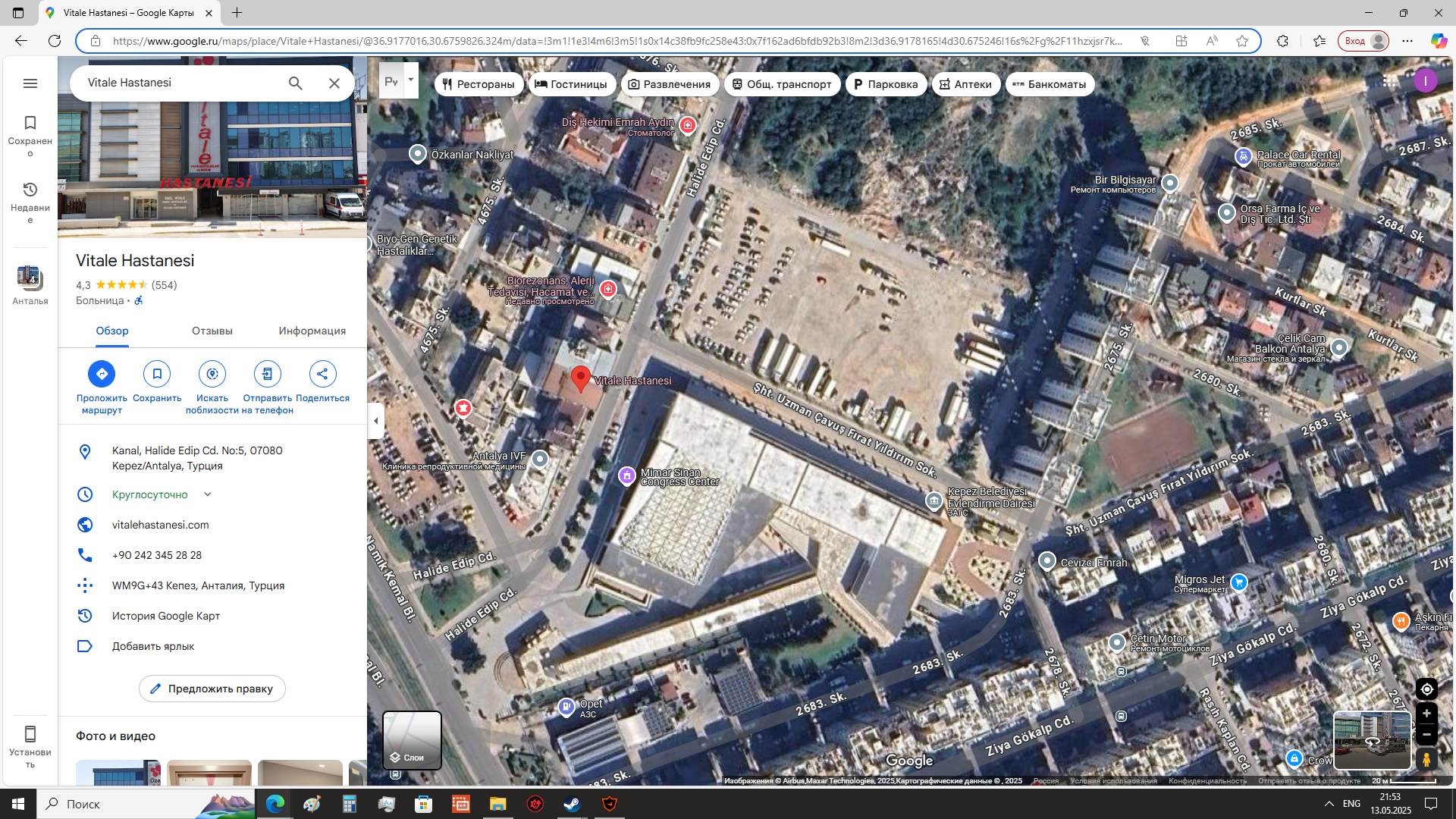Open the hamburger menu in sidebar
The image size is (1456, 819).
tap(30, 83)
